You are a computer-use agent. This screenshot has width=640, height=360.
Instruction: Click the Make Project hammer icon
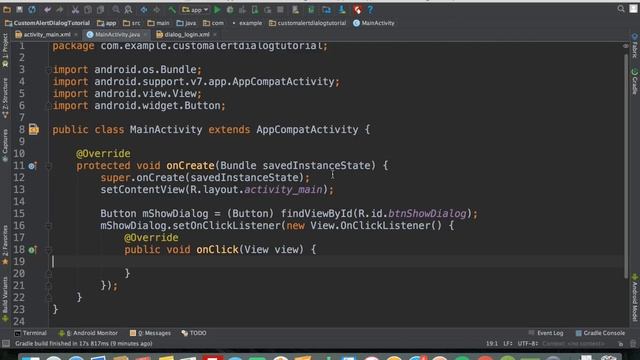172,9
